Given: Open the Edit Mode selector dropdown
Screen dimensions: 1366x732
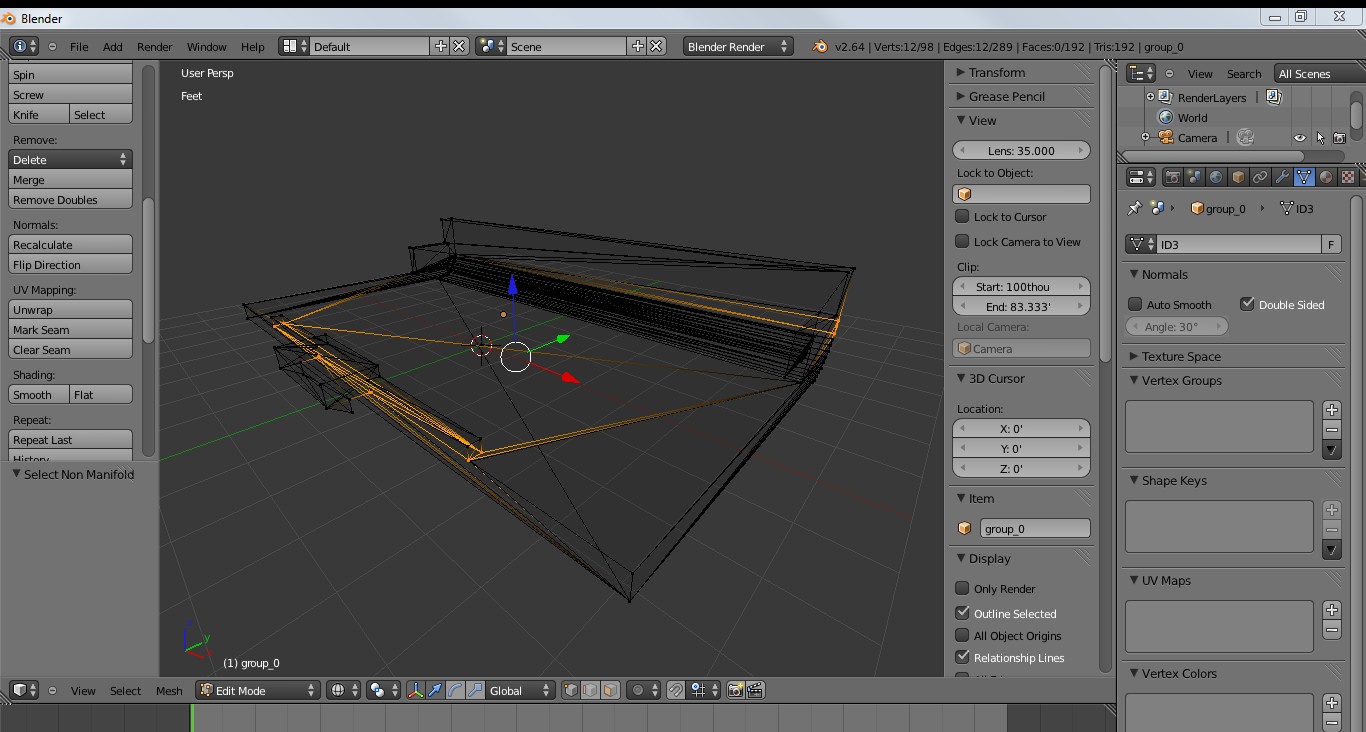Looking at the screenshot, I should pos(258,690).
